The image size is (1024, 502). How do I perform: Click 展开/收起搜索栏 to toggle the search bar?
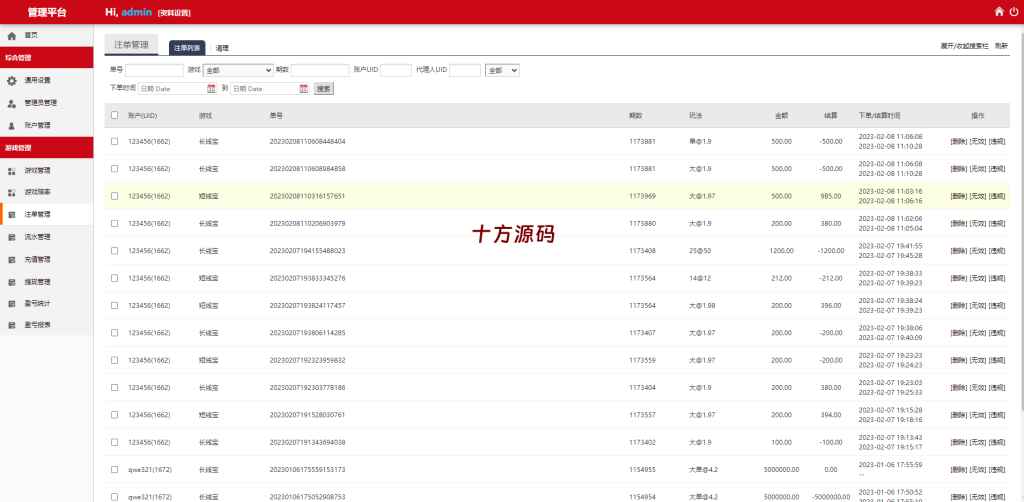(x=964, y=46)
